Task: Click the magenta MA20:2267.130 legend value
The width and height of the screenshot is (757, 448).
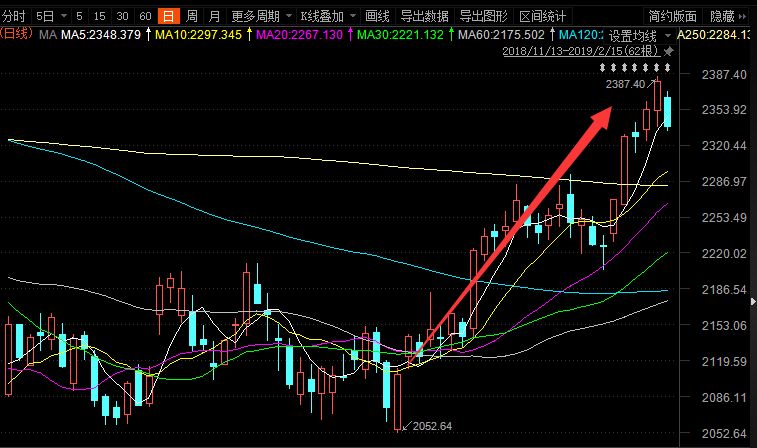Action: (x=299, y=35)
